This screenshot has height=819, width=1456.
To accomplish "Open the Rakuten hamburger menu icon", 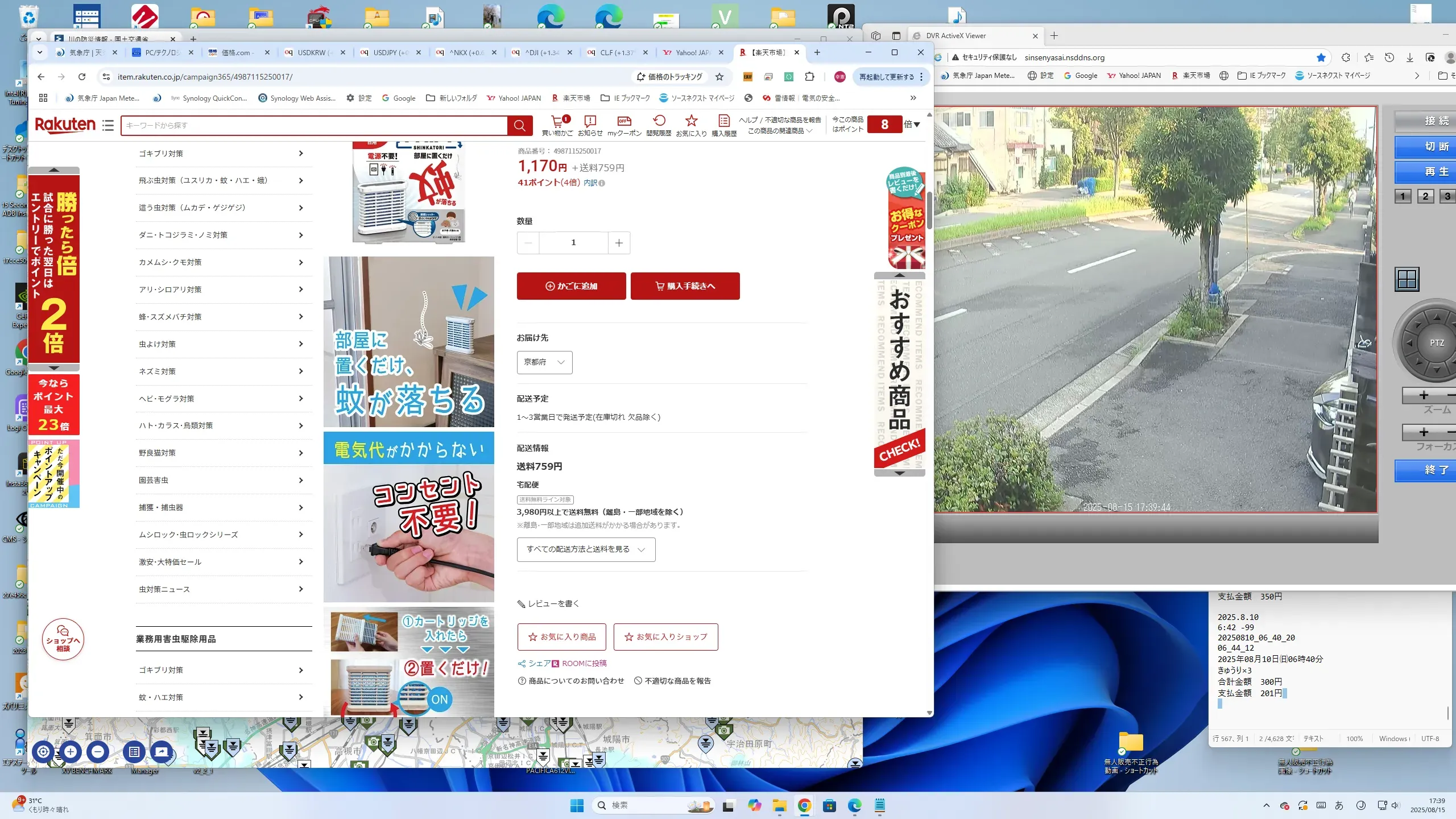I will coord(108,125).
